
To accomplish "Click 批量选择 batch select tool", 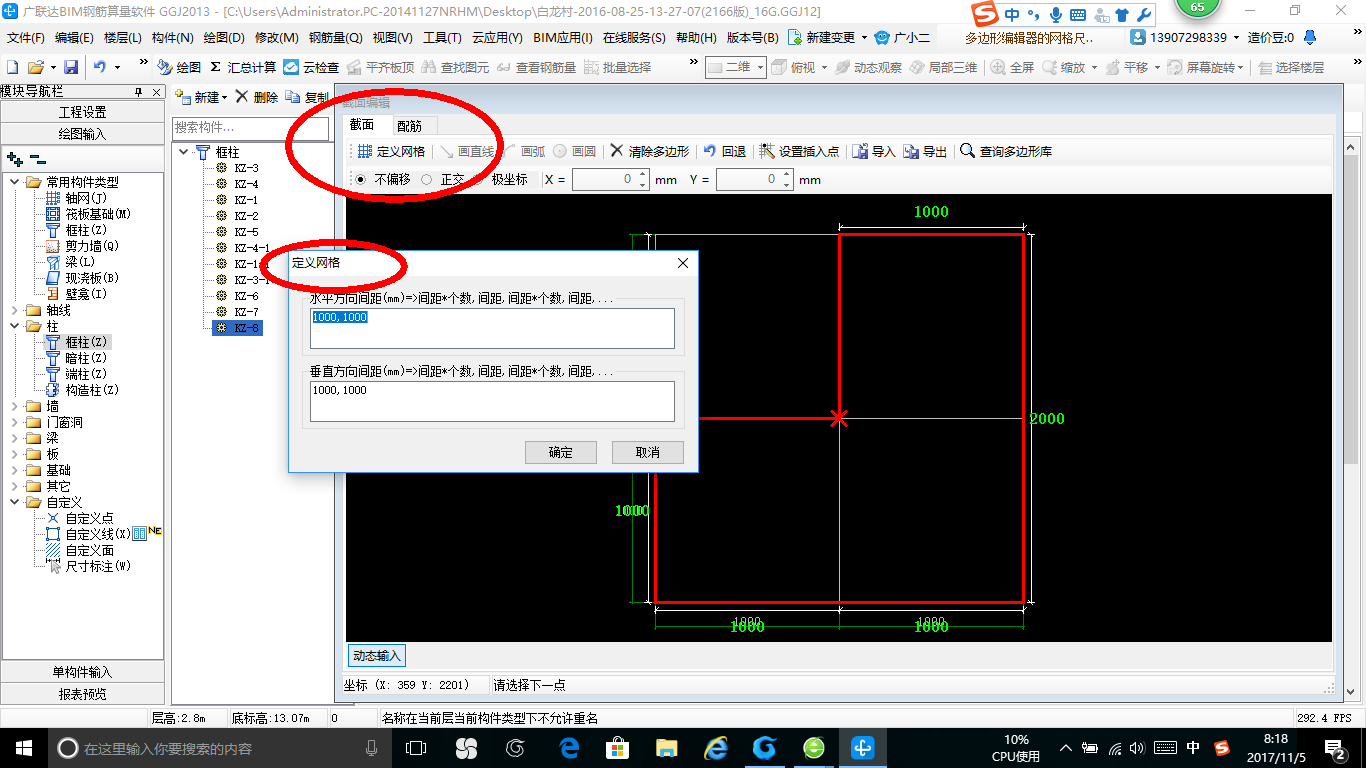I will 617,67.
